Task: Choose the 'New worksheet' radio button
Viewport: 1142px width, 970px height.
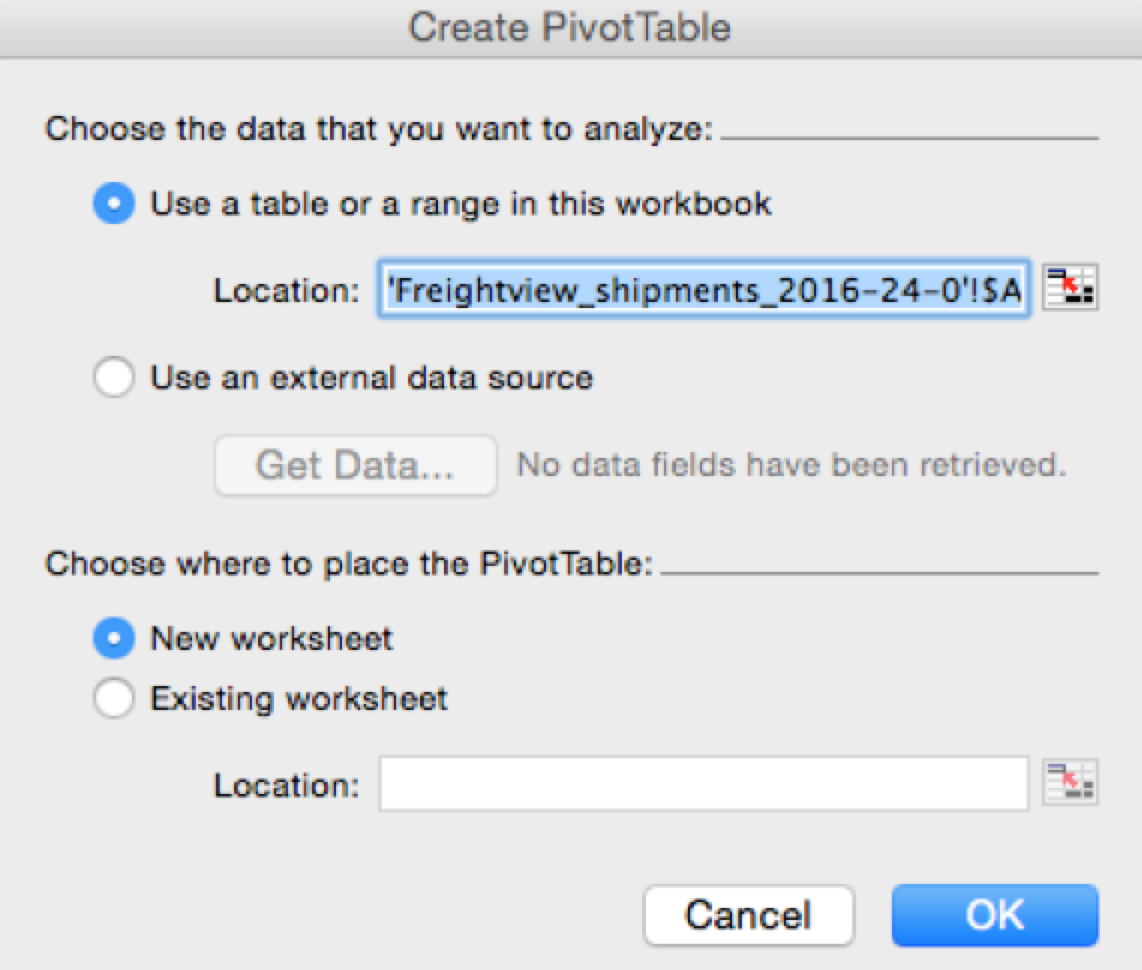Action: (x=114, y=638)
